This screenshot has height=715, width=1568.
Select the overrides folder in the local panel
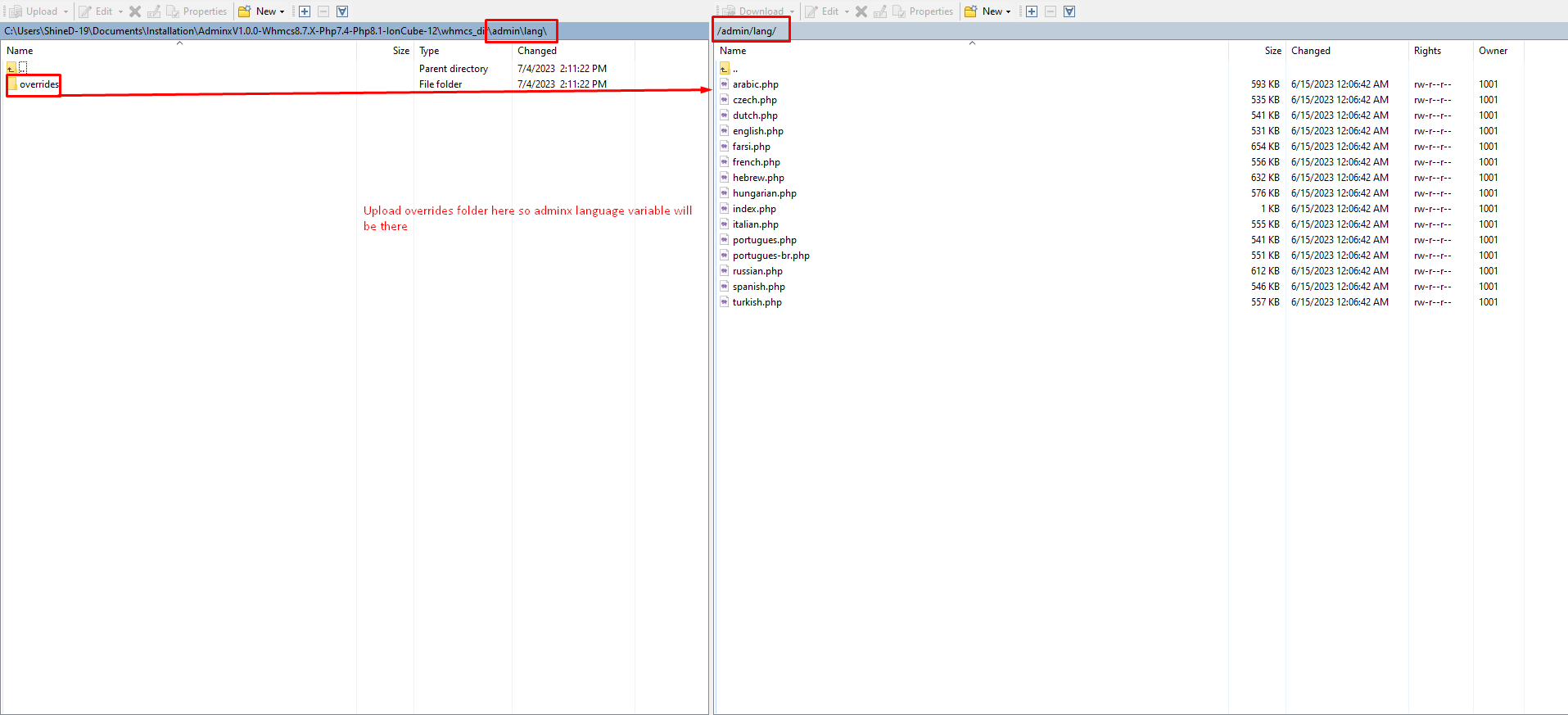[38, 84]
